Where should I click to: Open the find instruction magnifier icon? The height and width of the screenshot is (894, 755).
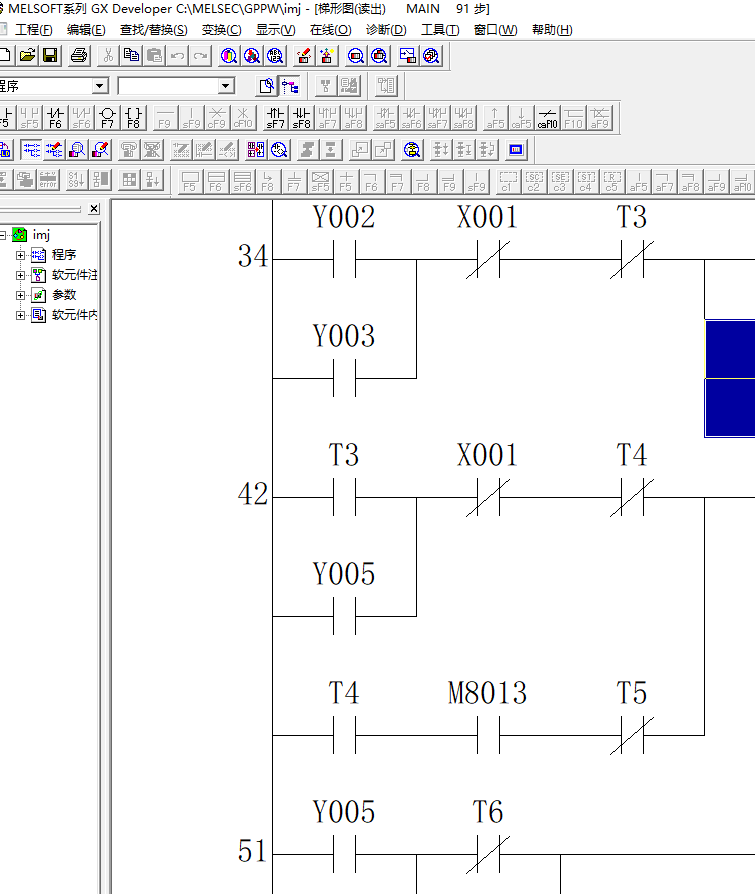tap(252, 55)
